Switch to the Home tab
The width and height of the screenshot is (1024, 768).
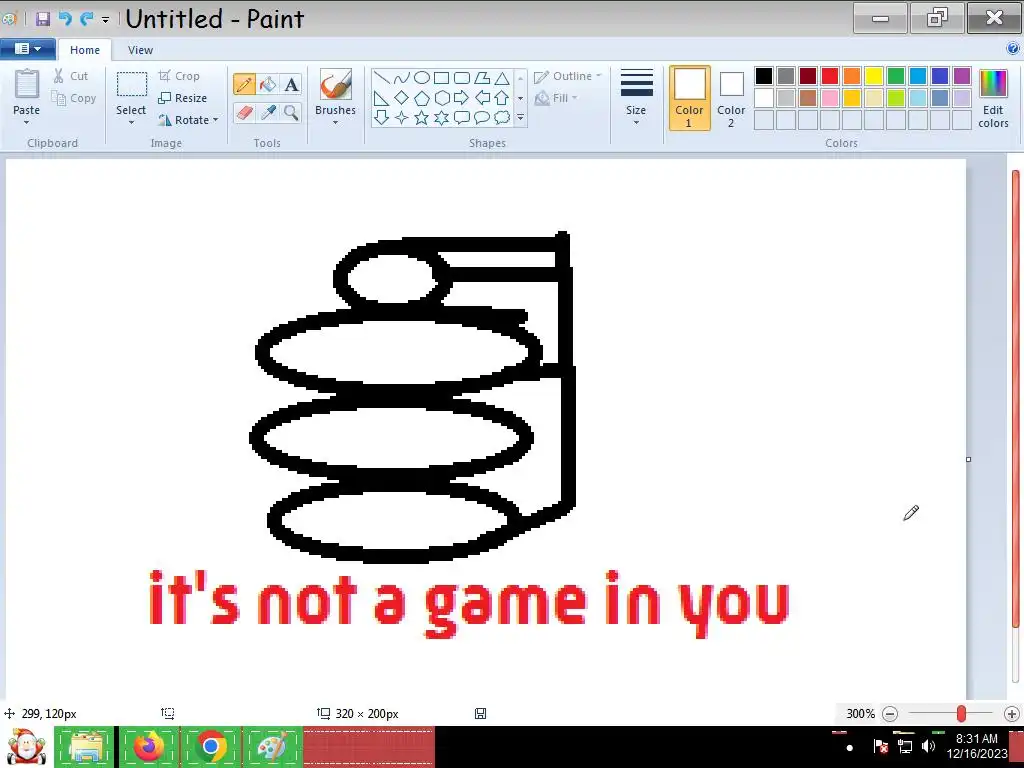tap(85, 50)
